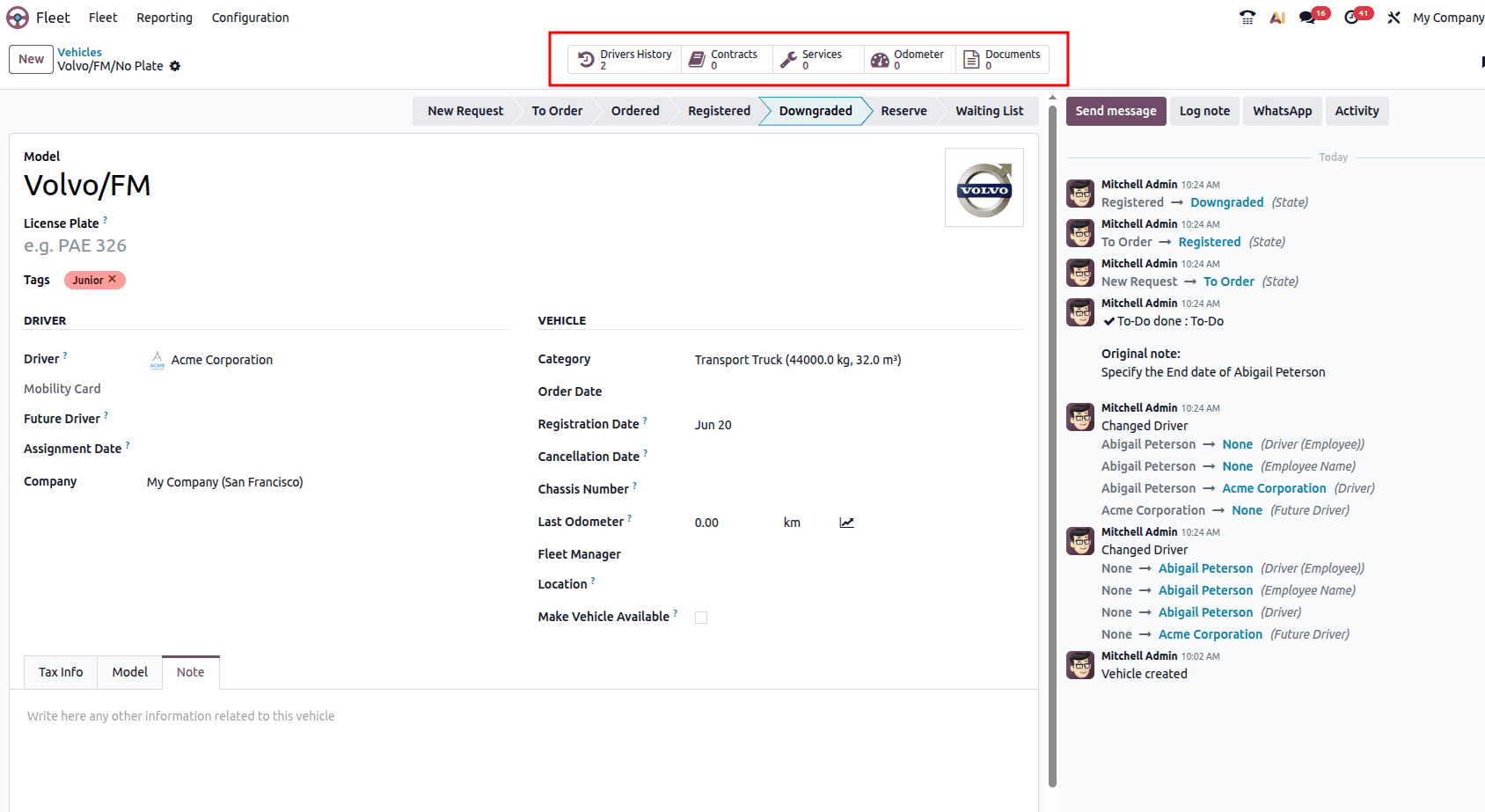The image size is (1485, 812).
Task: Open the Reporting menu
Action: [165, 18]
